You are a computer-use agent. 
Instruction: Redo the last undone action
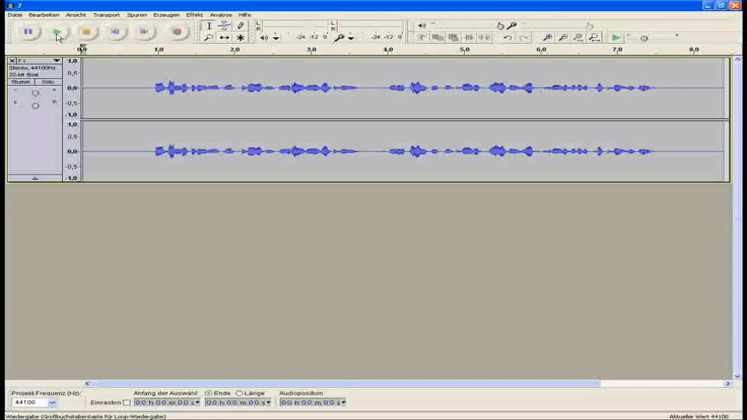(x=524, y=38)
